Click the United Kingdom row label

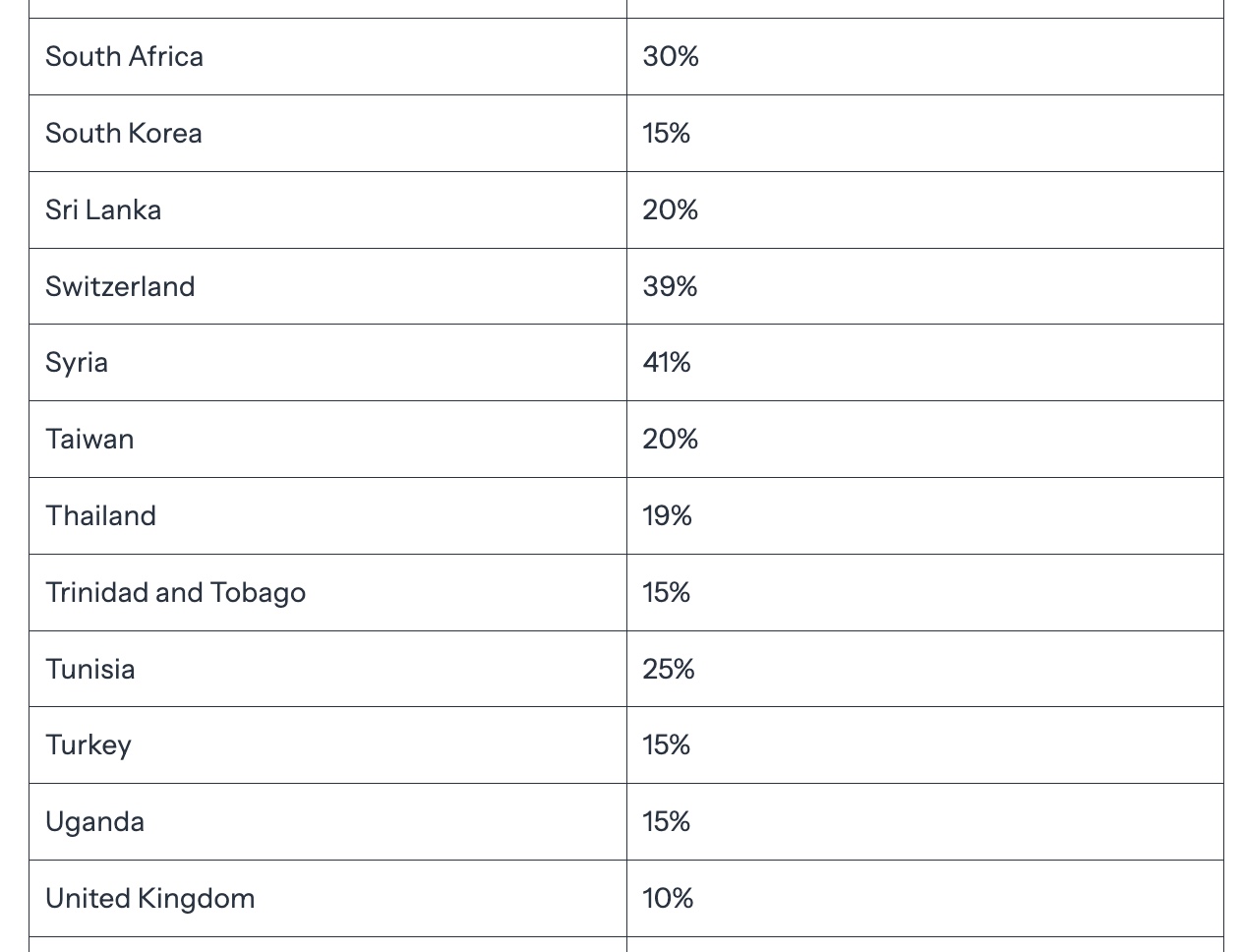coord(150,899)
